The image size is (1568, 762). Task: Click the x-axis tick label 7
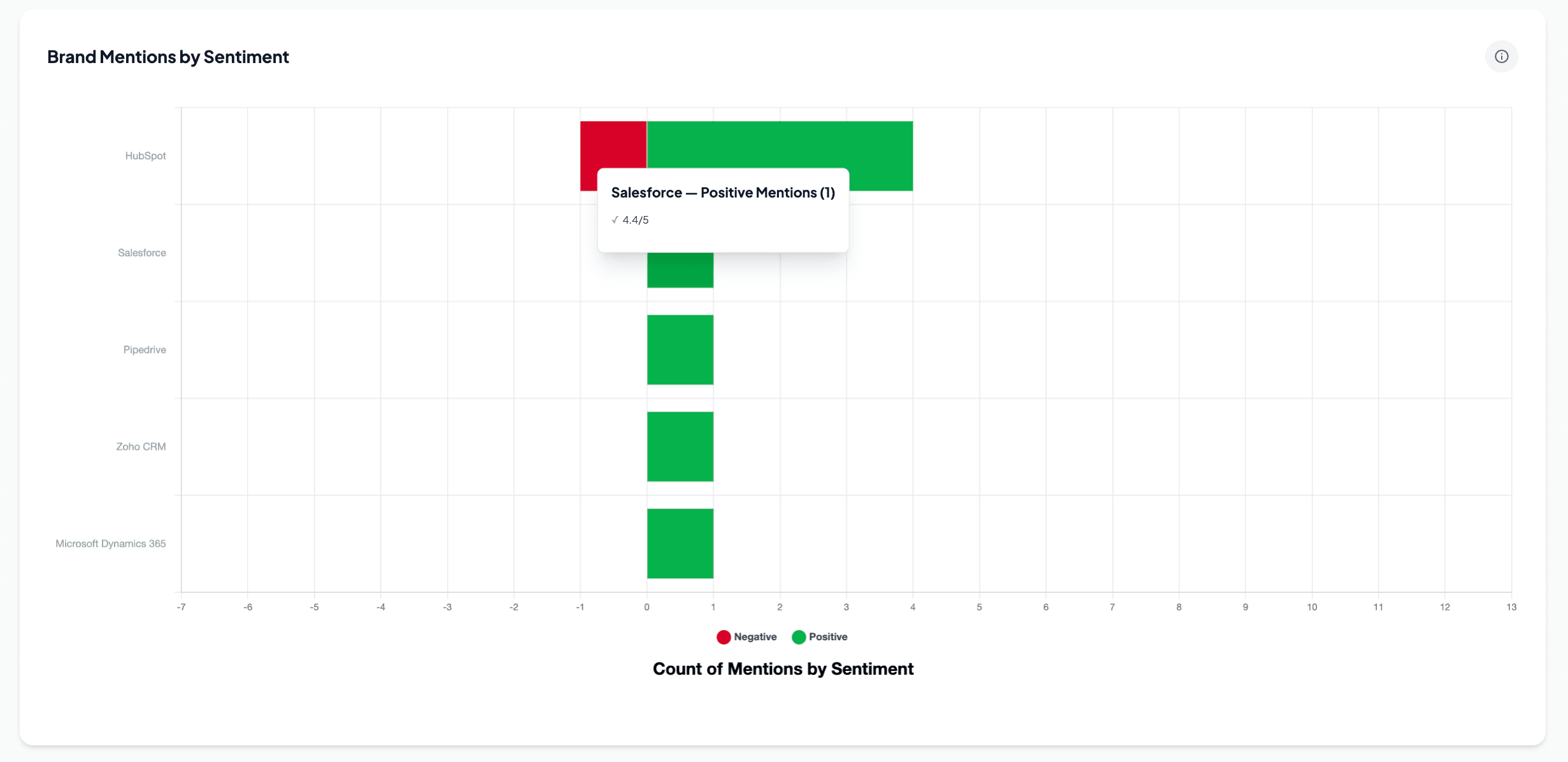tap(1112, 607)
